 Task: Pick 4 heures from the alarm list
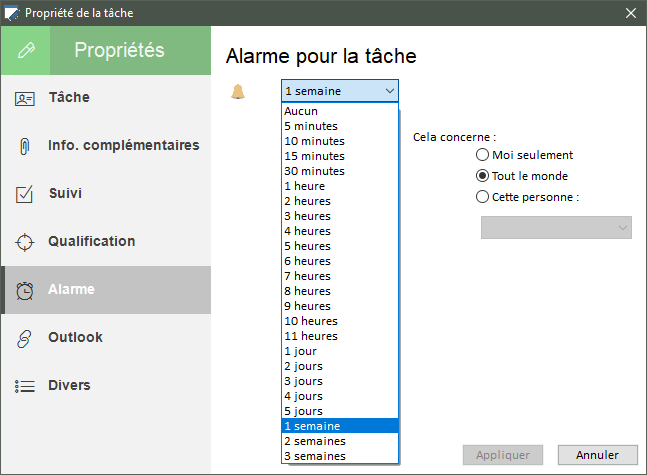(340, 231)
